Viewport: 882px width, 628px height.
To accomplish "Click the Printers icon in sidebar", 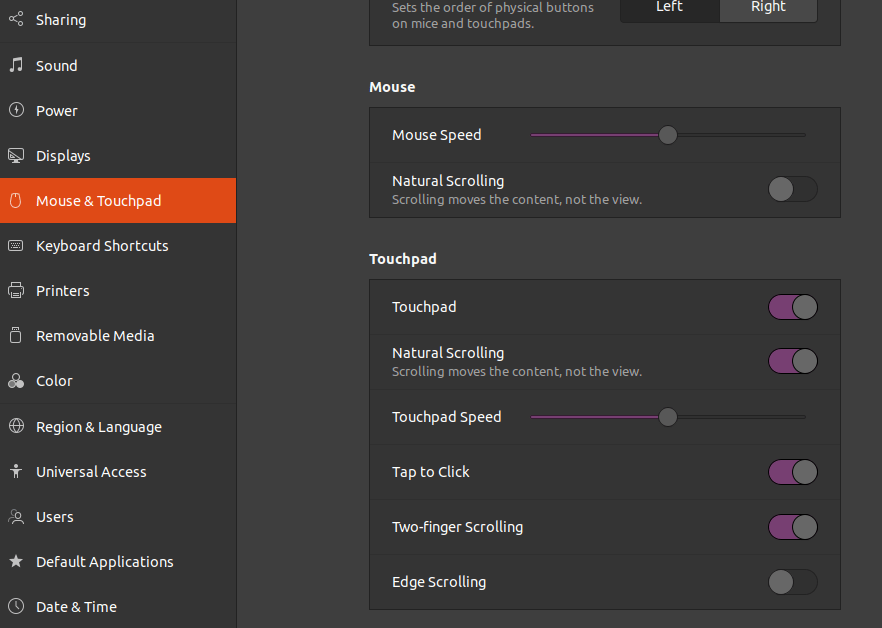I will (16, 291).
